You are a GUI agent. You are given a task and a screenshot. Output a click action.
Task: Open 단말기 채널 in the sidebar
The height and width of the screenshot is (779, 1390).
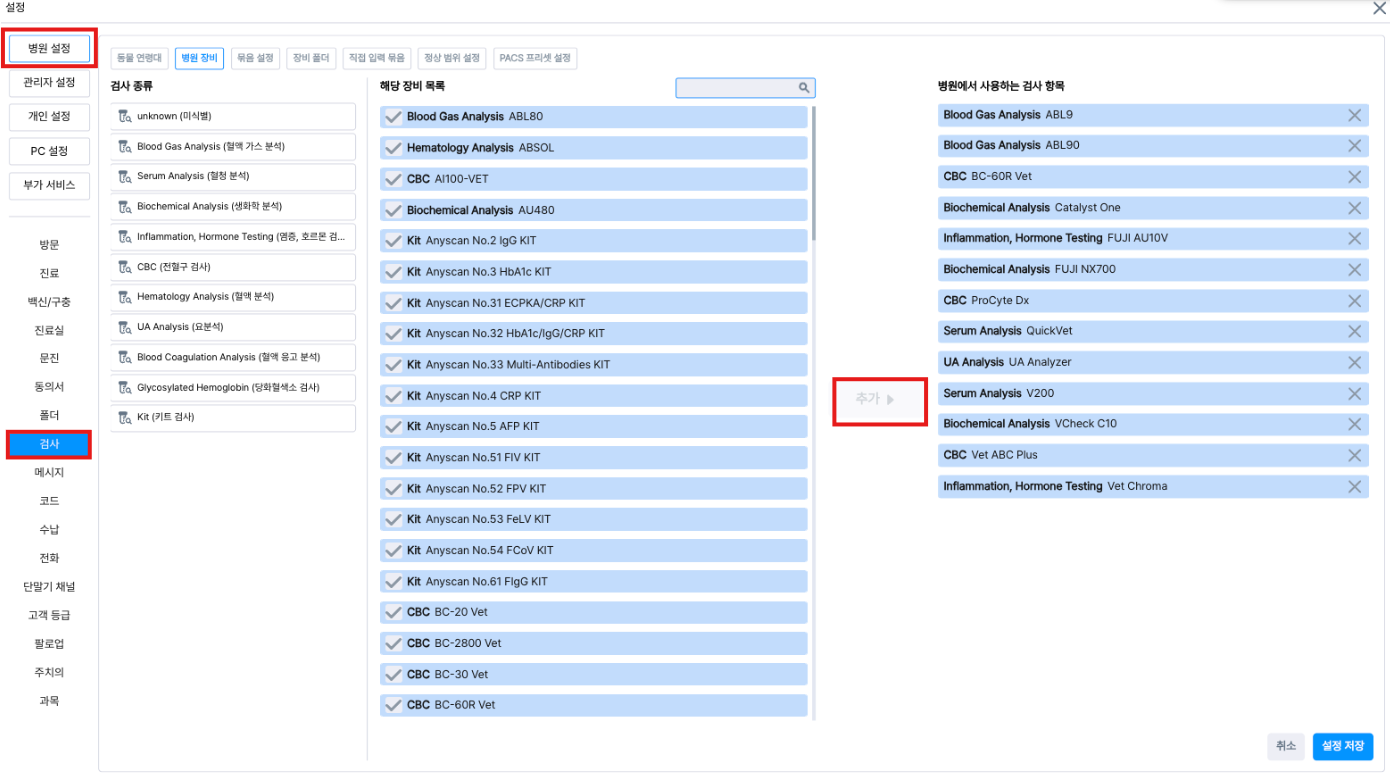pos(49,587)
